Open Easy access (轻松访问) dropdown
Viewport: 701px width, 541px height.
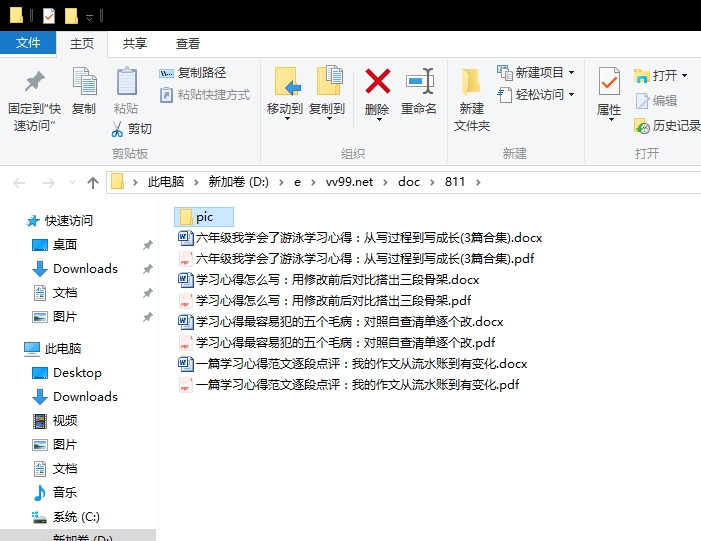pyautogui.click(x=536, y=95)
